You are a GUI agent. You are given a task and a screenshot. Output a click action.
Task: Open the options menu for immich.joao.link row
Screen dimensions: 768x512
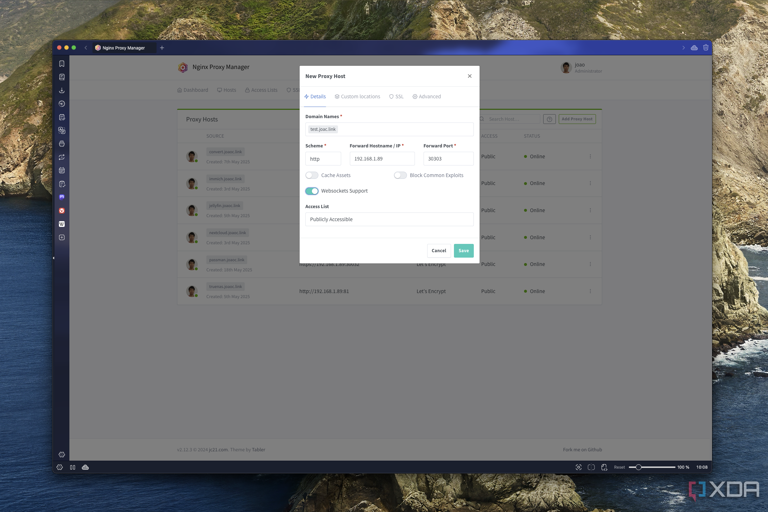pos(590,183)
